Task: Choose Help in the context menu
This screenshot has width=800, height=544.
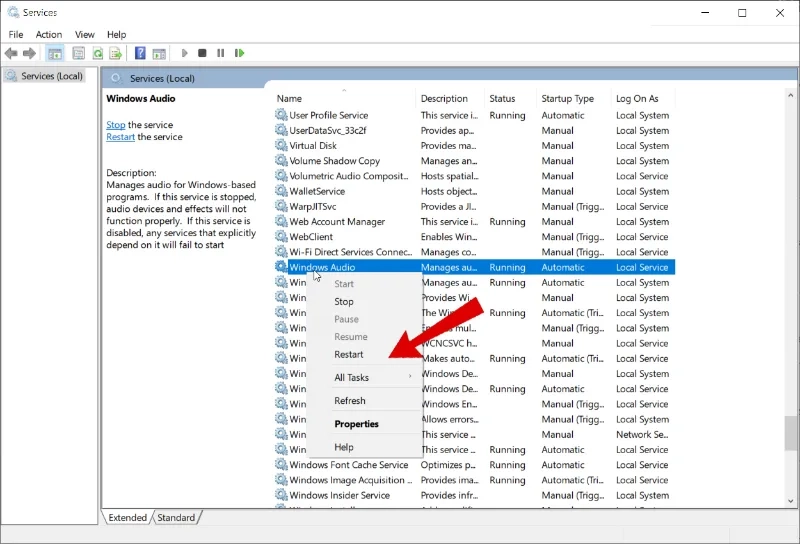Action: coord(365,447)
